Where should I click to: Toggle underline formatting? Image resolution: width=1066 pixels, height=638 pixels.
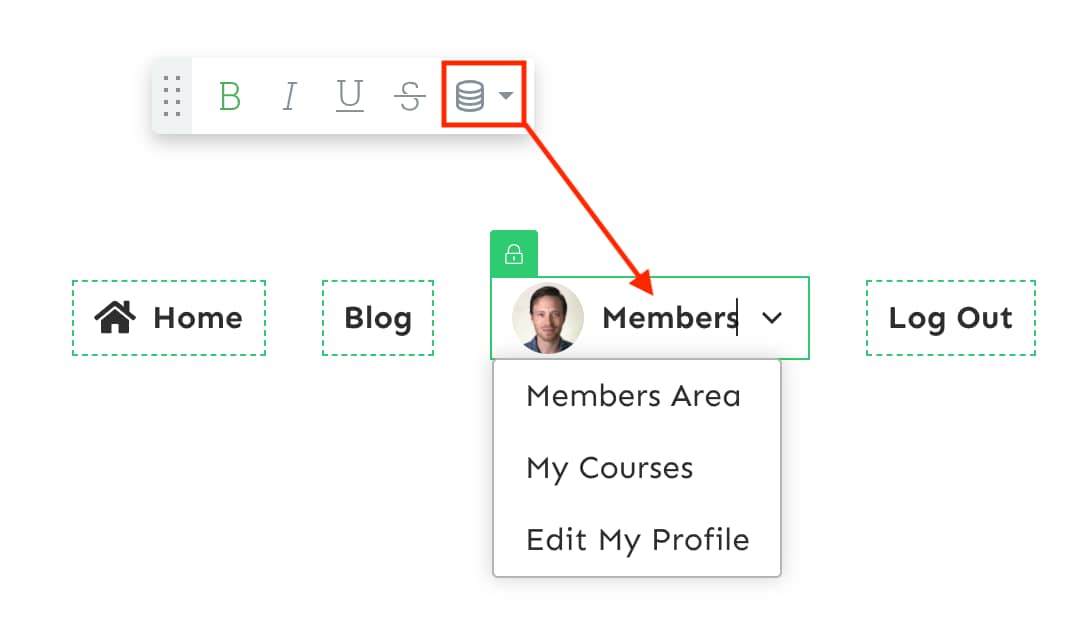pyautogui.click(x=349, y=96)
